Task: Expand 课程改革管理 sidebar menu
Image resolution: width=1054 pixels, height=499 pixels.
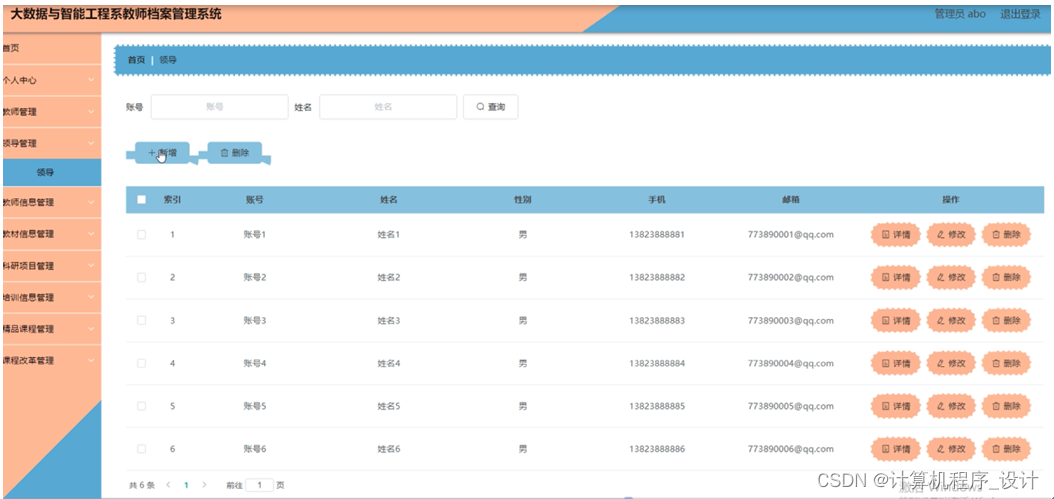Action: (x=52, y=360)
